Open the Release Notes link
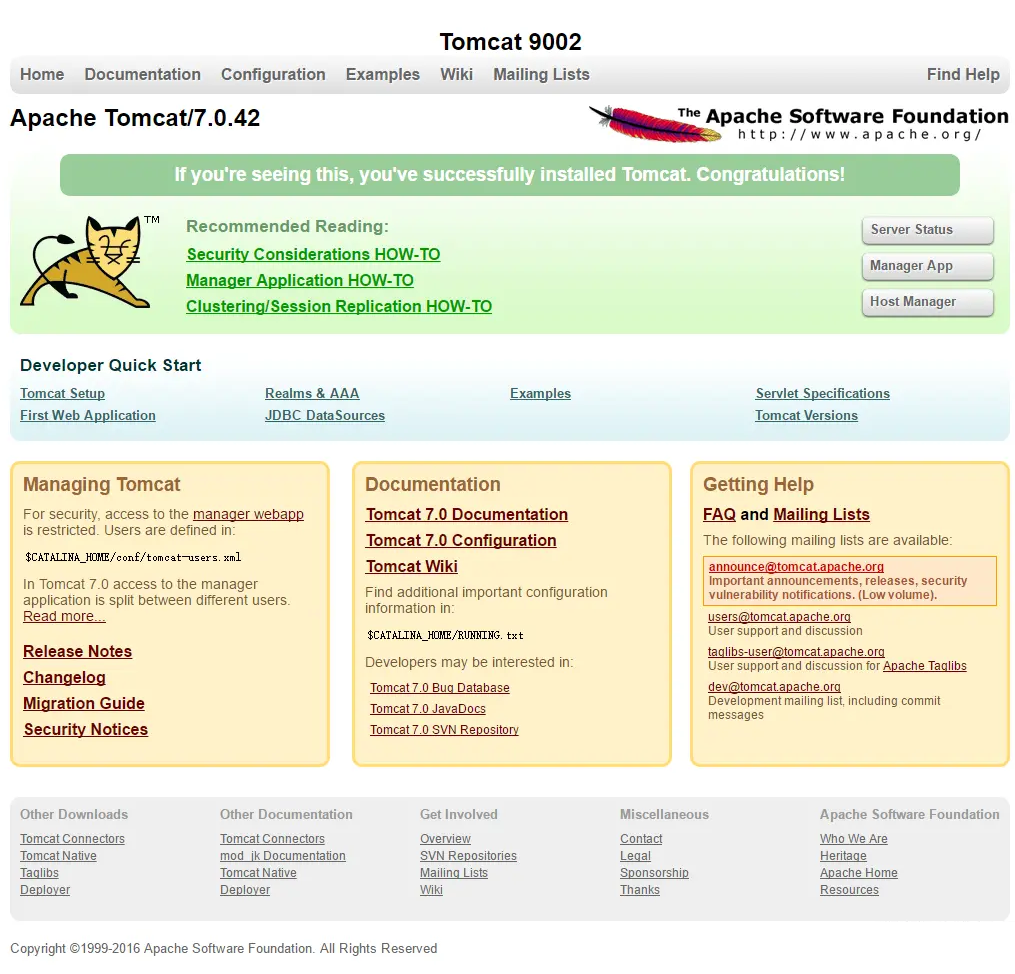 (78, 651)
